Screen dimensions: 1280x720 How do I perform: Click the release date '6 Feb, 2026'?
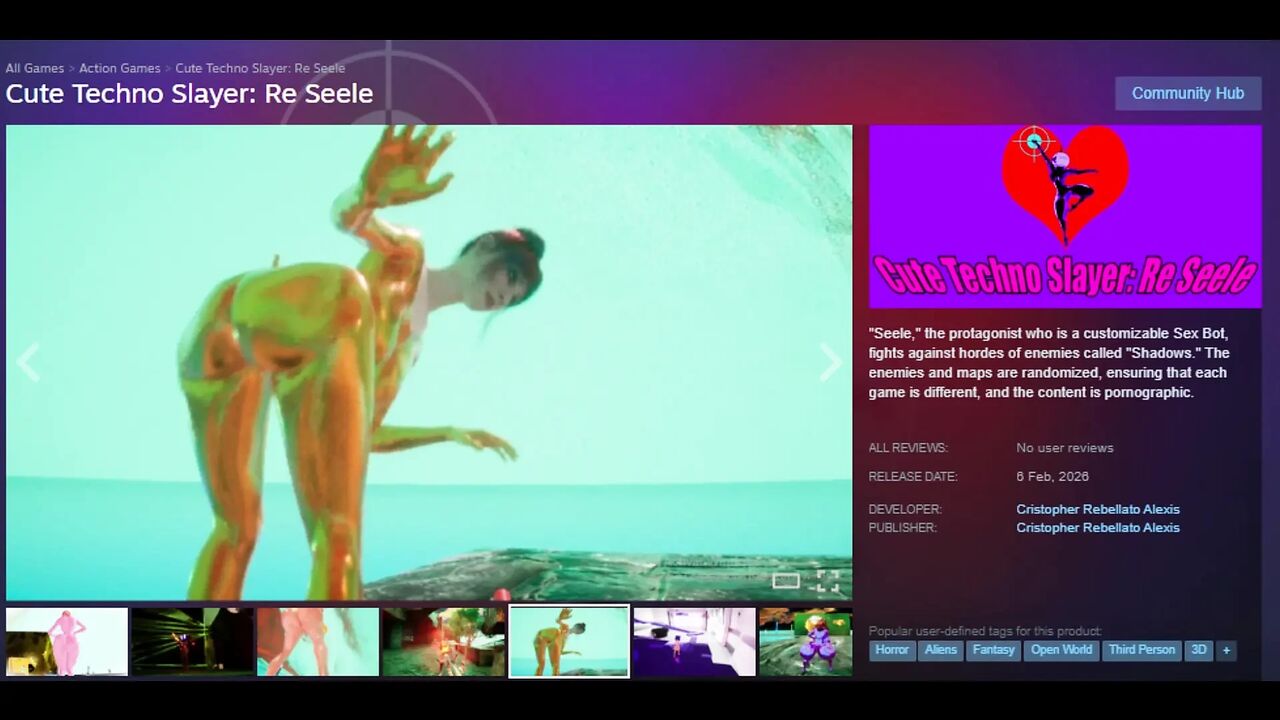[1053, 477]
